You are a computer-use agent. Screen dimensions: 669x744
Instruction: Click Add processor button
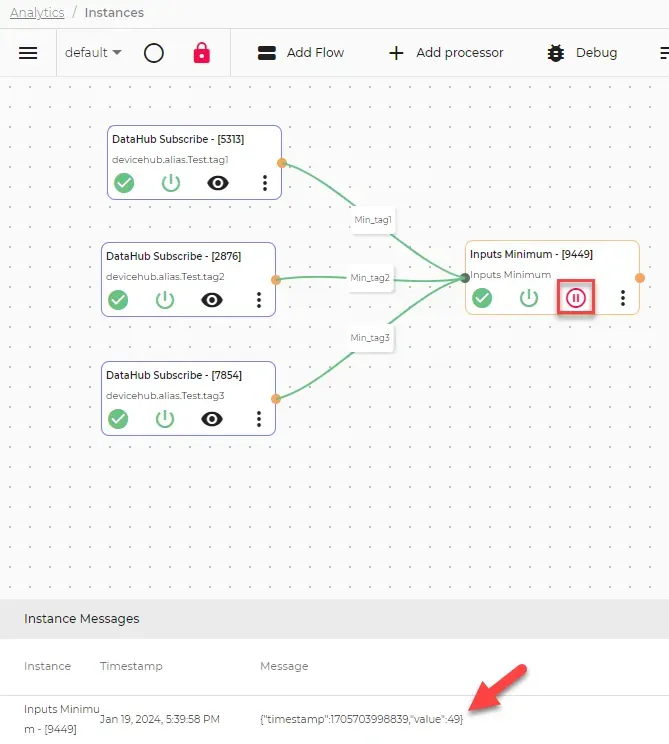[x=446, y=53]
